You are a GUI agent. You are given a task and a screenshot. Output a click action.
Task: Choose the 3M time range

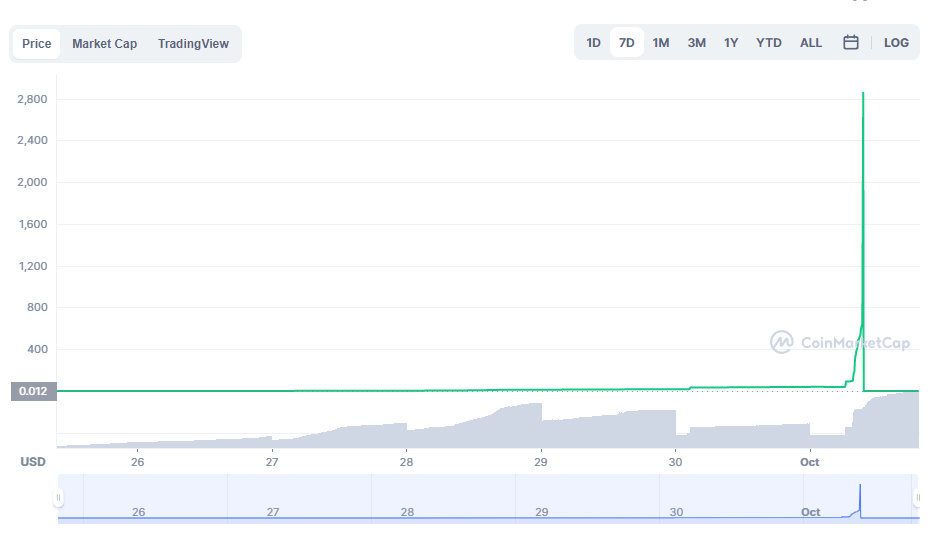[696, 43]
